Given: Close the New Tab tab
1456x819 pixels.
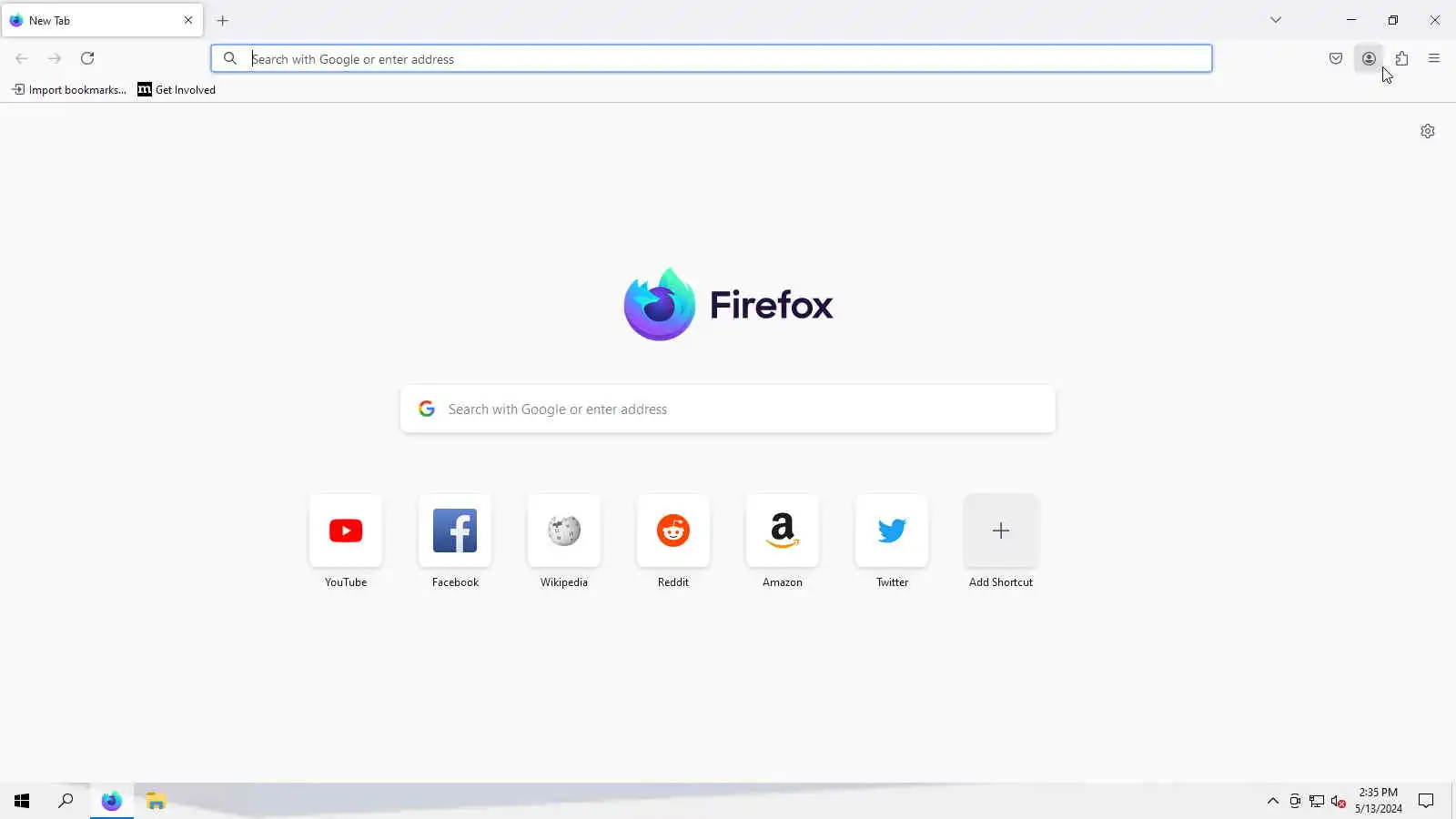Looking at the screenshot, I should tap(188, 20).
